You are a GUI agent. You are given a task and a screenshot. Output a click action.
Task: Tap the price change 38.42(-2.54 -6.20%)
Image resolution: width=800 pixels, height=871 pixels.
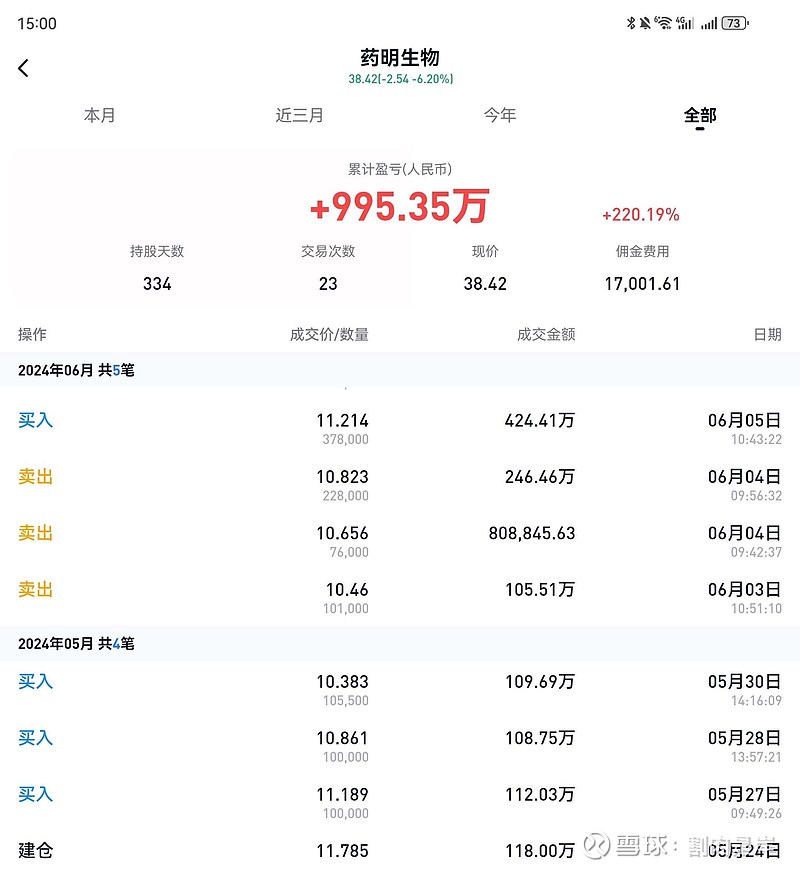coord(401,79)
